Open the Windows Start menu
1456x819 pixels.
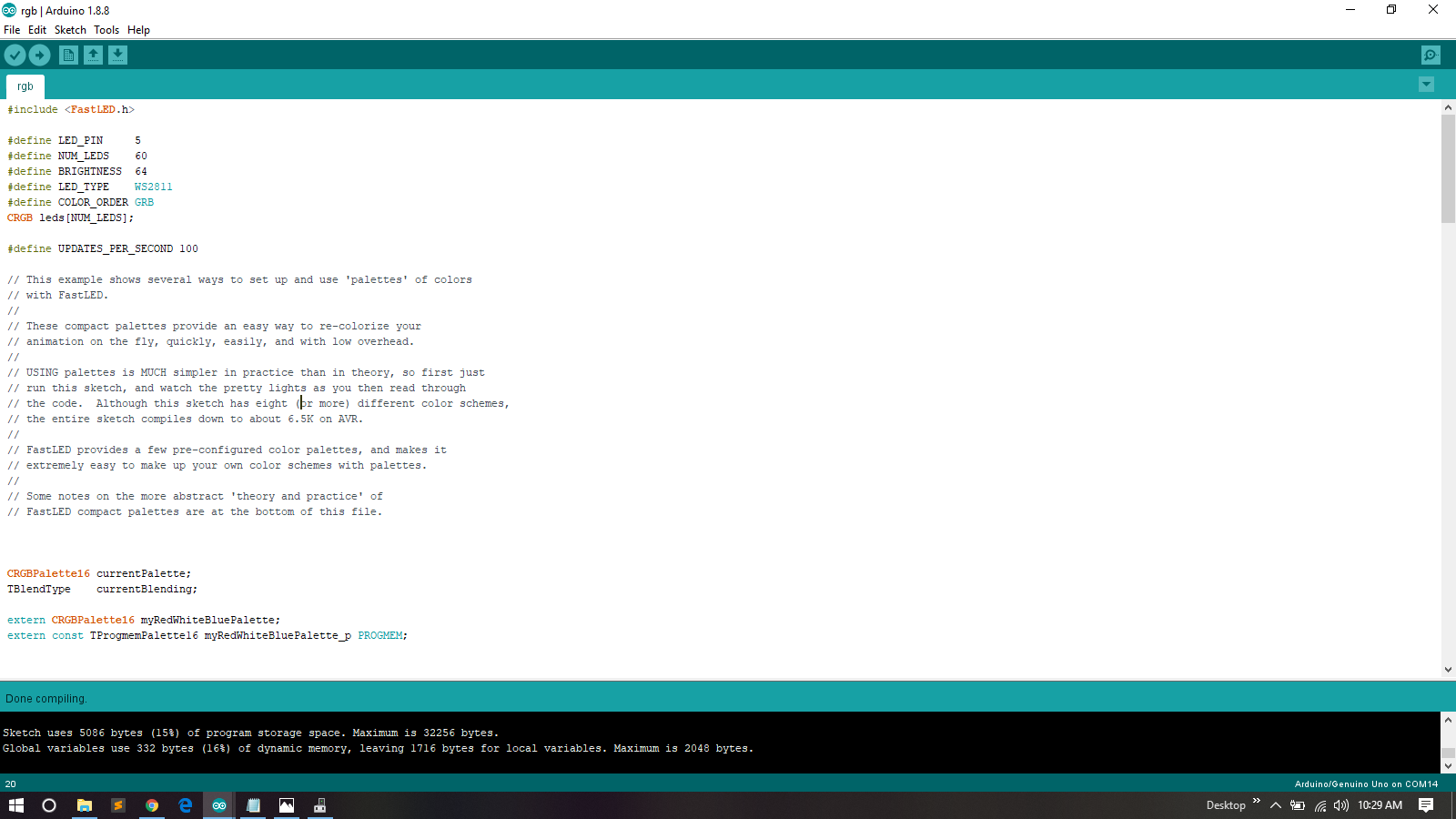(16, 805)
